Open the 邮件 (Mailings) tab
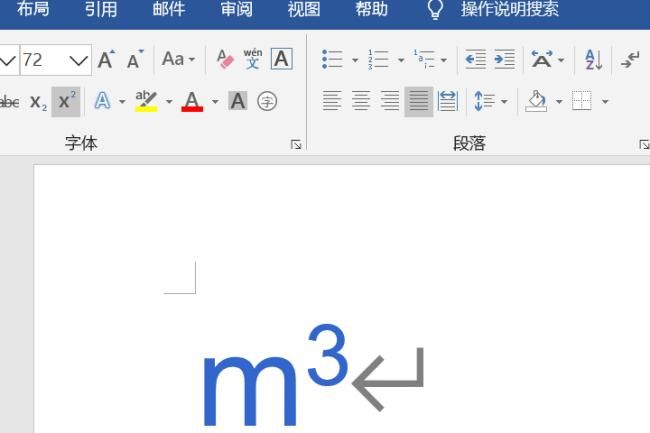 pos(168,9)
